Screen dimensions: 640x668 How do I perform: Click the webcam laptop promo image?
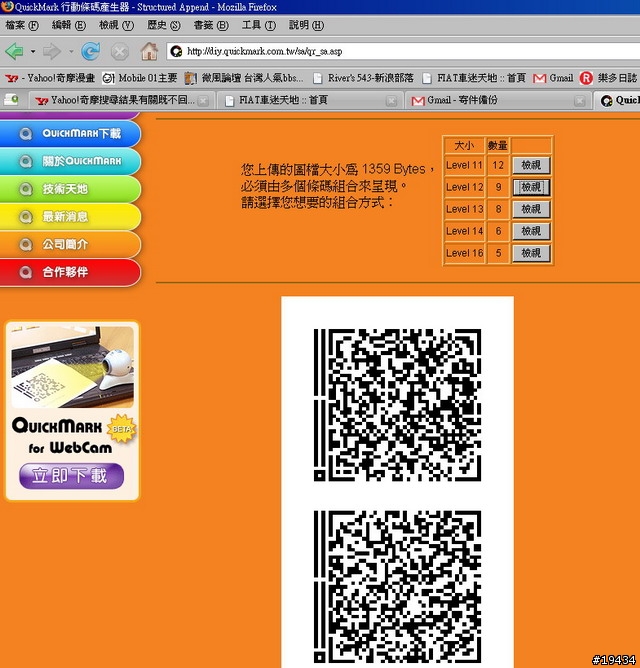point(72,367)
